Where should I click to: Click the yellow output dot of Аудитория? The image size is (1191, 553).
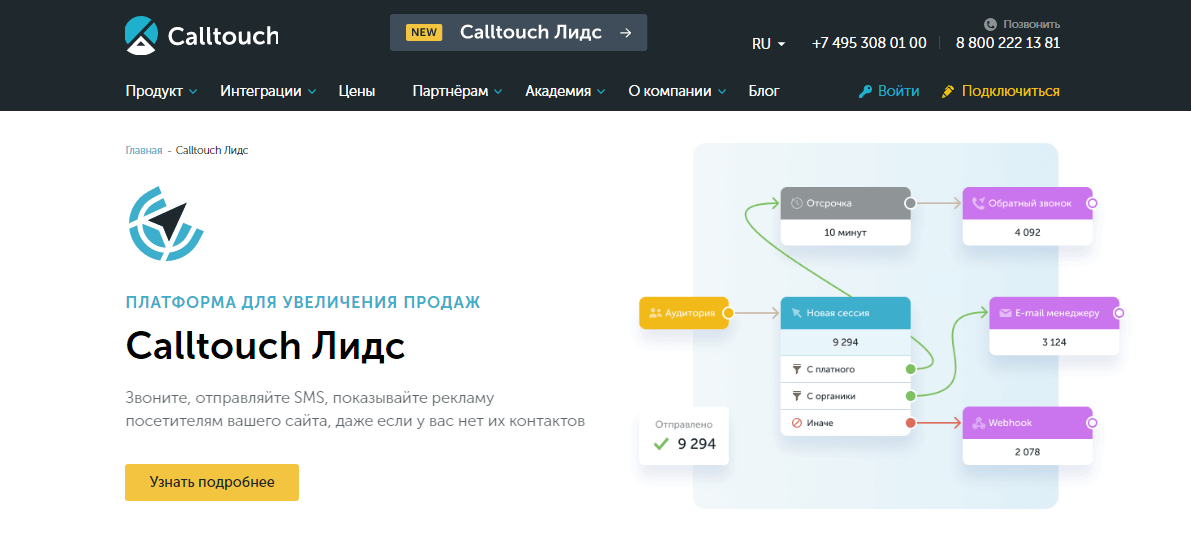coord(728,313)
